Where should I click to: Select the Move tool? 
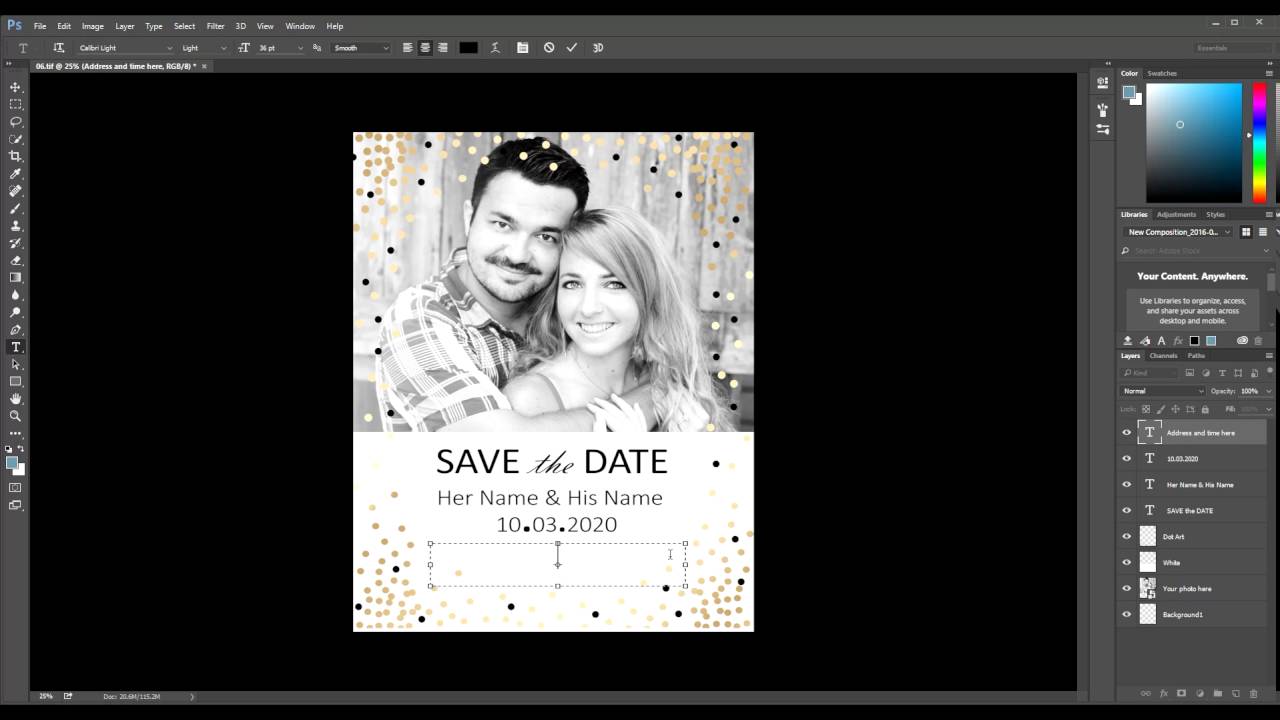pyautogui.click(x=15, y=87)
